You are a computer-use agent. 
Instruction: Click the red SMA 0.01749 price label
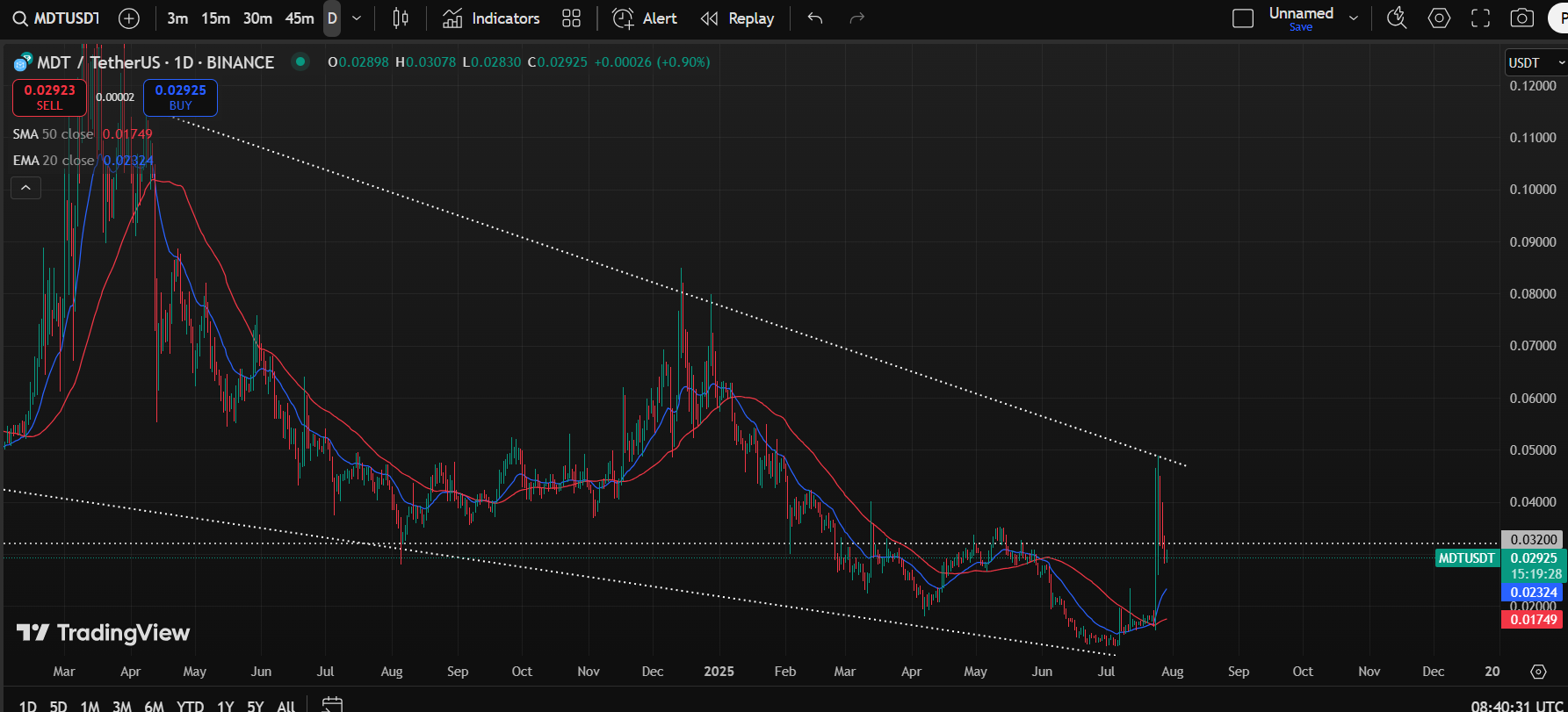click(x=1533, y=620)
